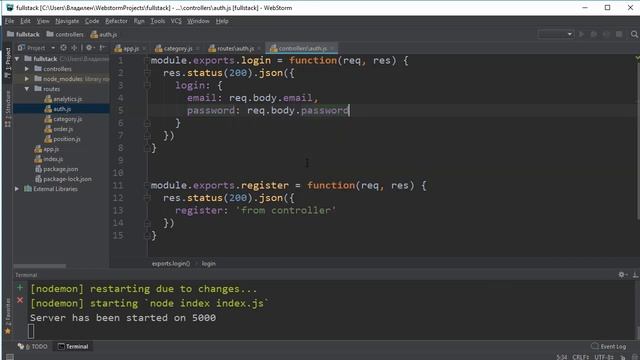640x360 pixels.
Task: Select package-lock.json in project tree
Action: [x=63, y=179]
